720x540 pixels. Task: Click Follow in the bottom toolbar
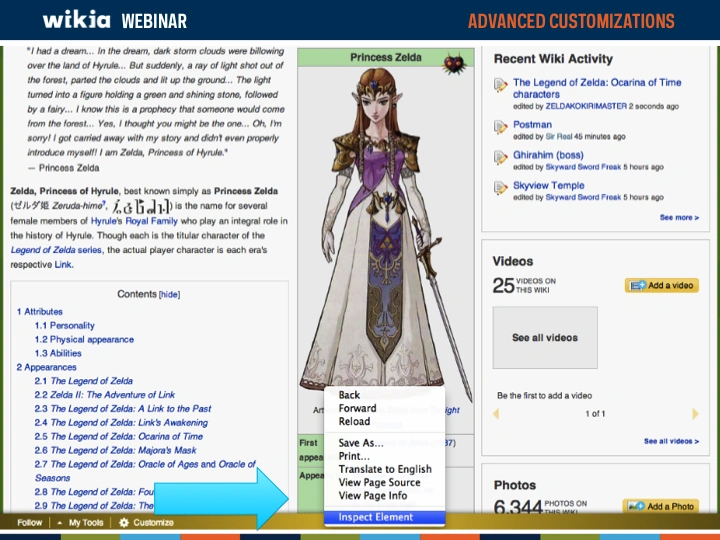pos(30,522)
